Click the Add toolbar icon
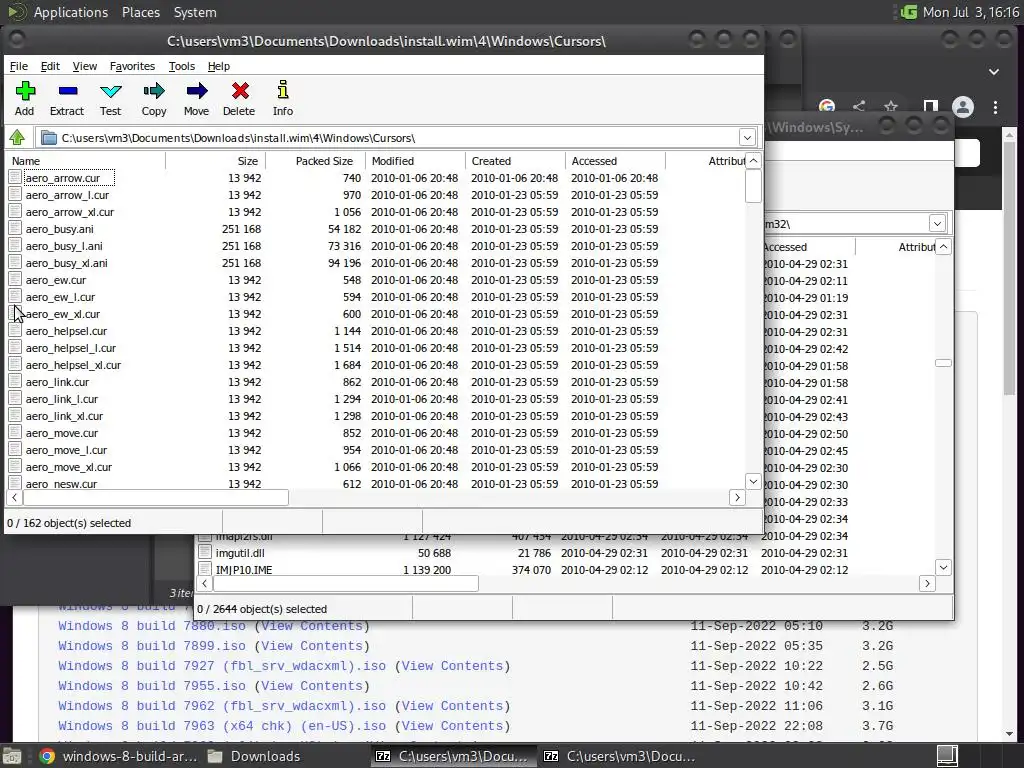The width and height of the screenshot is (1024, 768). tap(25, 91)
